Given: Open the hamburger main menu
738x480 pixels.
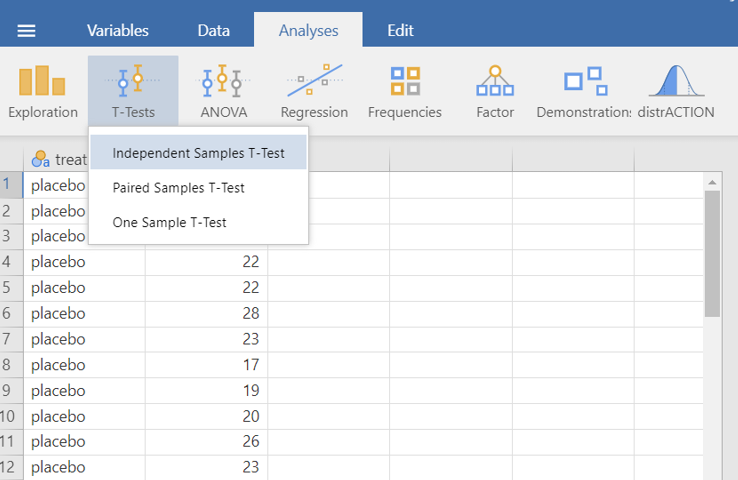Looking at the screenshot, I should pyautogui.click(x=27, y=30).
